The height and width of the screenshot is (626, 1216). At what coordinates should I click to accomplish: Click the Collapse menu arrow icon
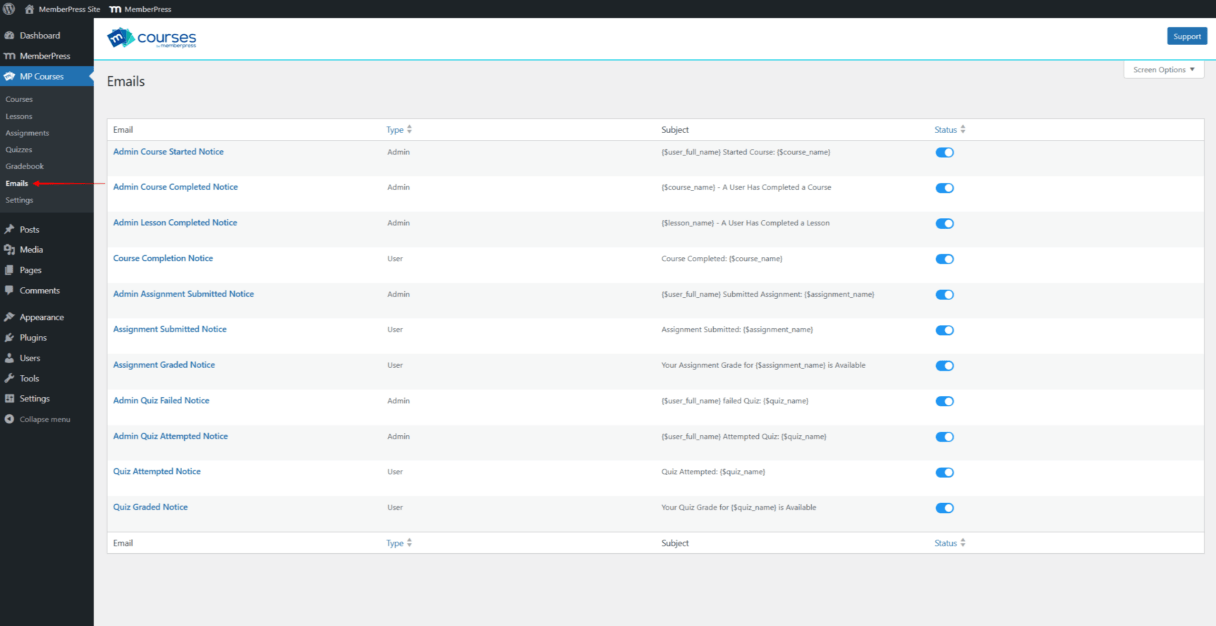pos(9,419)
